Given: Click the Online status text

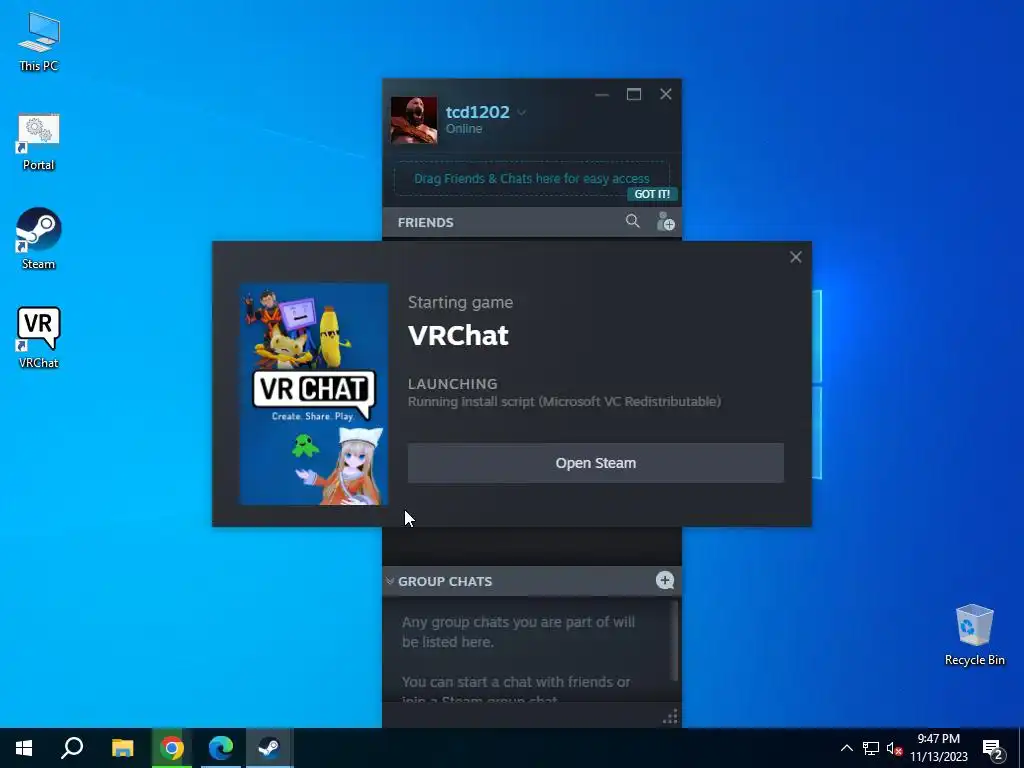Looking at the screenshot, I should [464, 129].
